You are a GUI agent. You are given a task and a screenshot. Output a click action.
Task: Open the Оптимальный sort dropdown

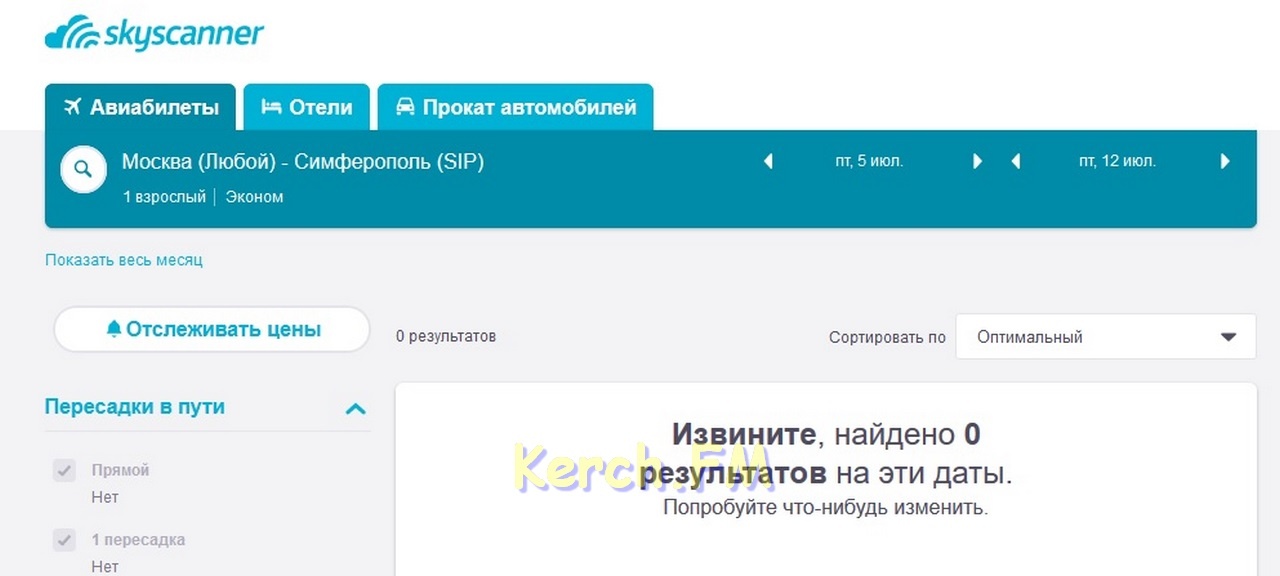[1105, 337]
